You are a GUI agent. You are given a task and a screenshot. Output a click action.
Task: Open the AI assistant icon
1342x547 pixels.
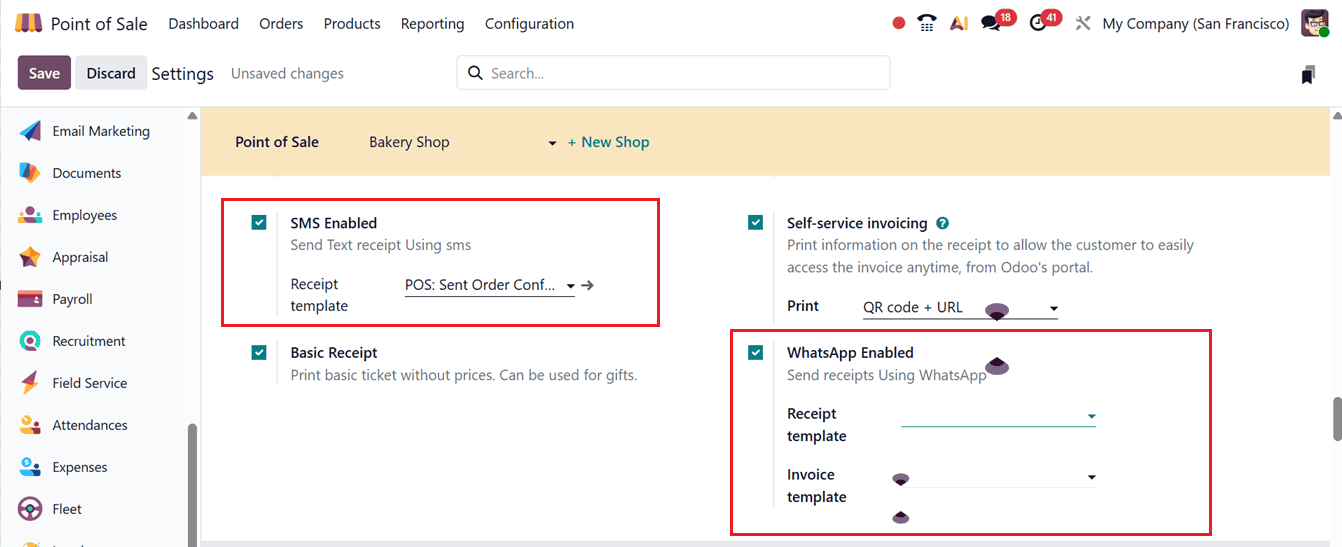959,23
